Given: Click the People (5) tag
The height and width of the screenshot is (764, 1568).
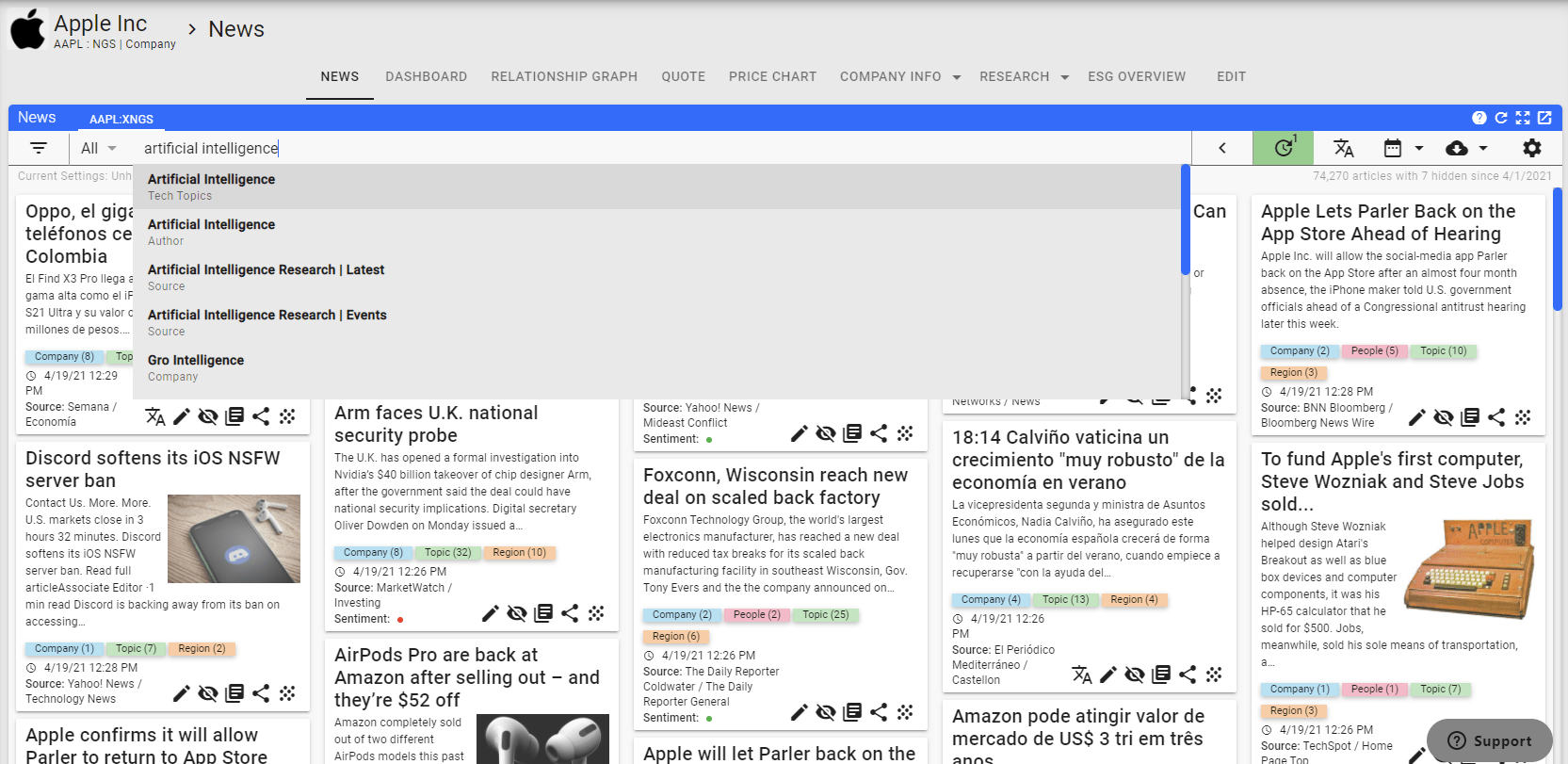Looking at the screenshot, I should coord(1374,351).
